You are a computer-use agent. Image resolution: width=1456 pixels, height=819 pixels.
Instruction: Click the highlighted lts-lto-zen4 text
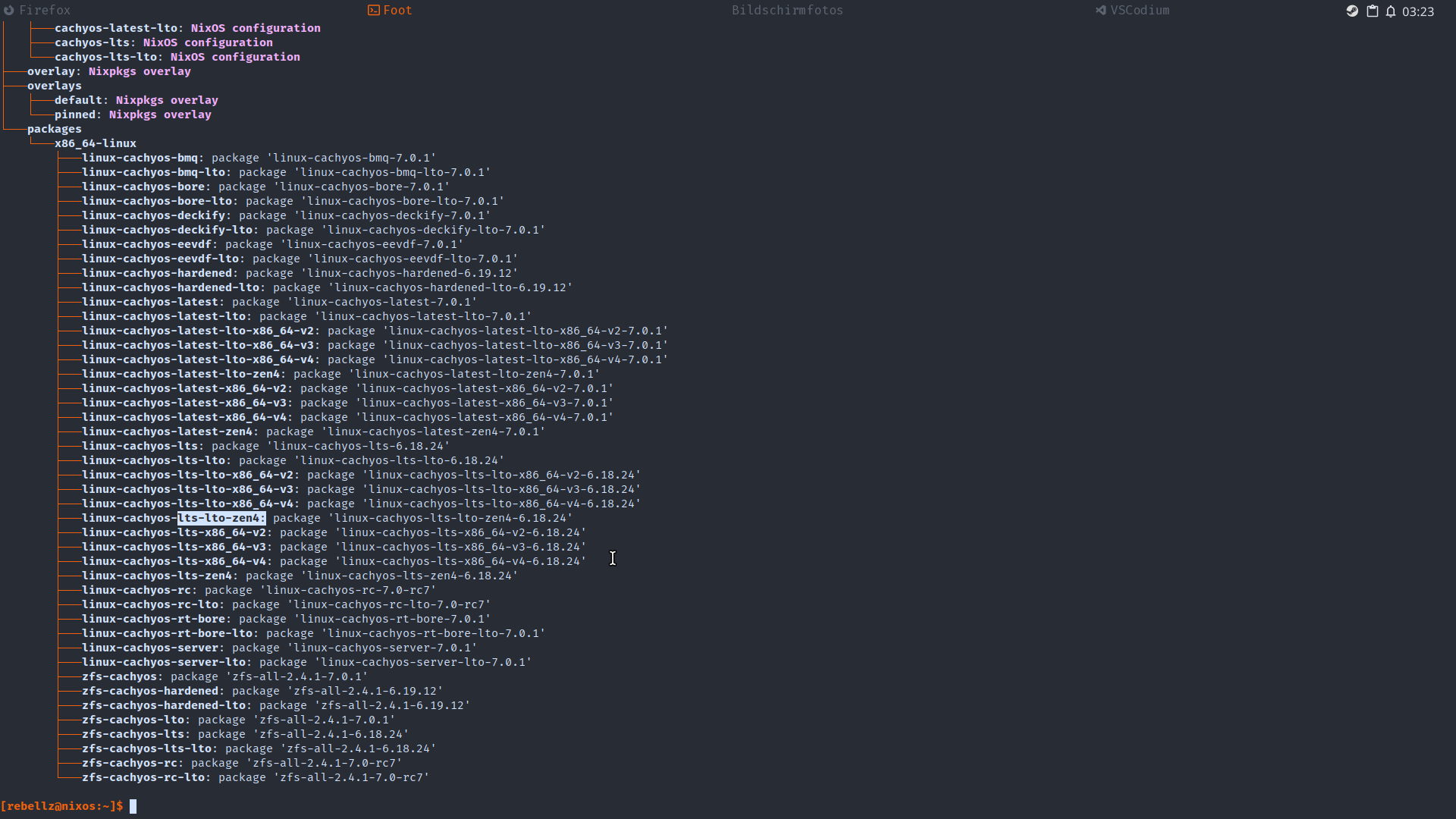[221, 518]
